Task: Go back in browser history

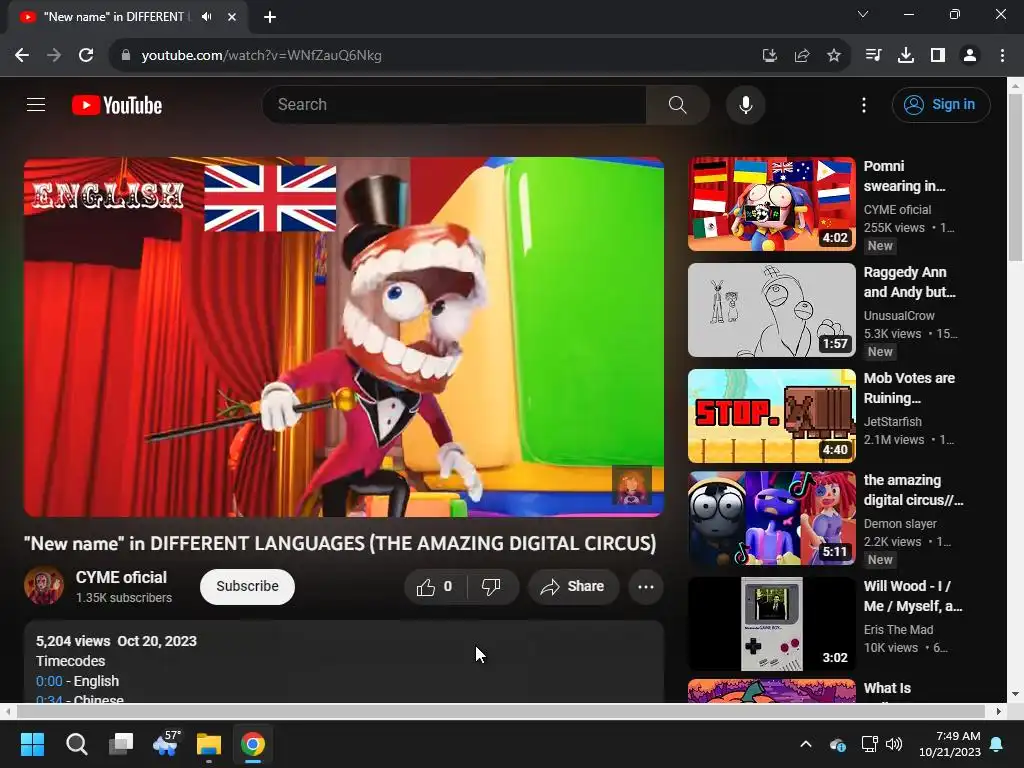Action: 22,56
